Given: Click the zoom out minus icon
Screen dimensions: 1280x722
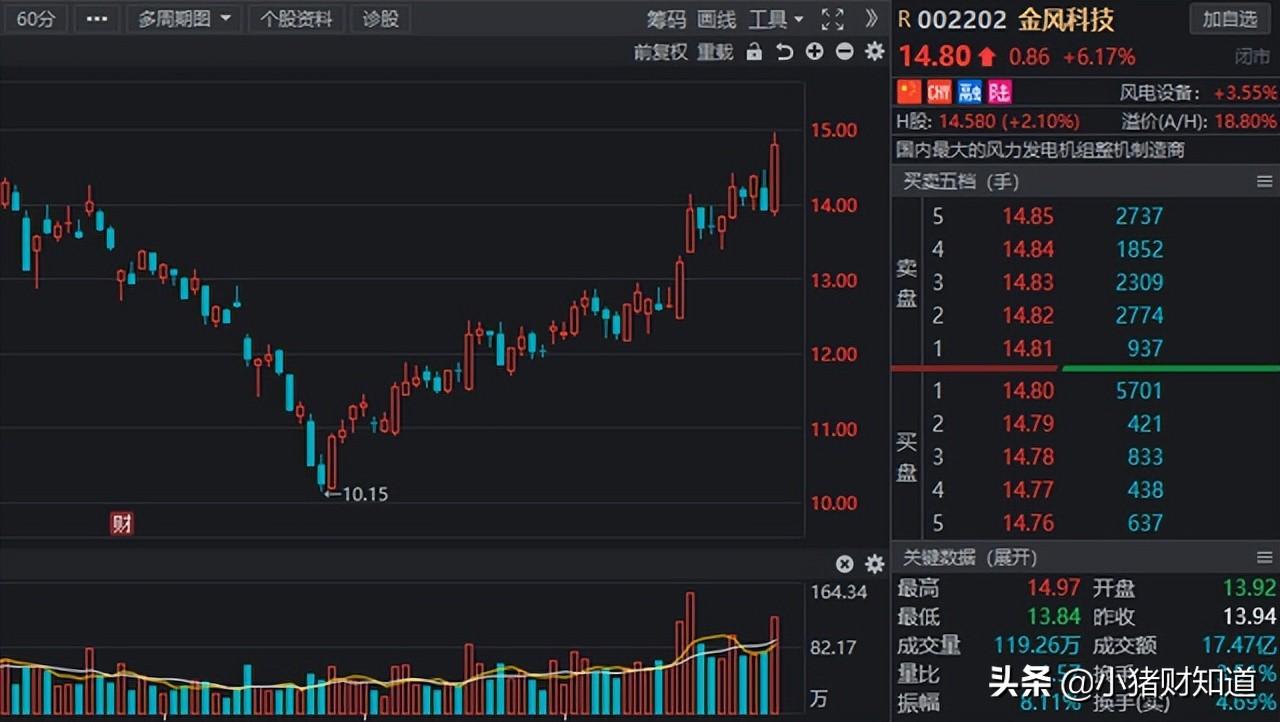Looking at the screenshot, I should click(844, 51).
